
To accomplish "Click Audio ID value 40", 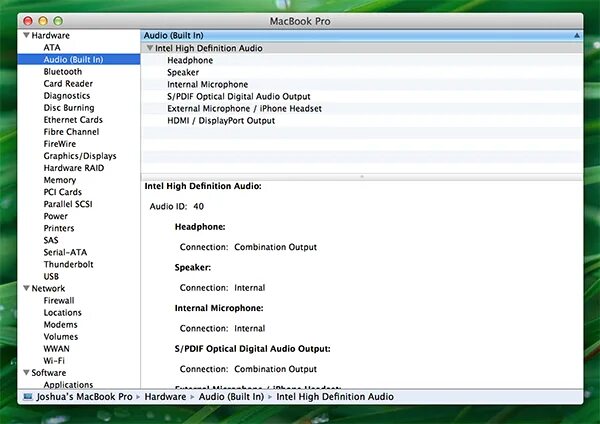I will coord(198,206).
